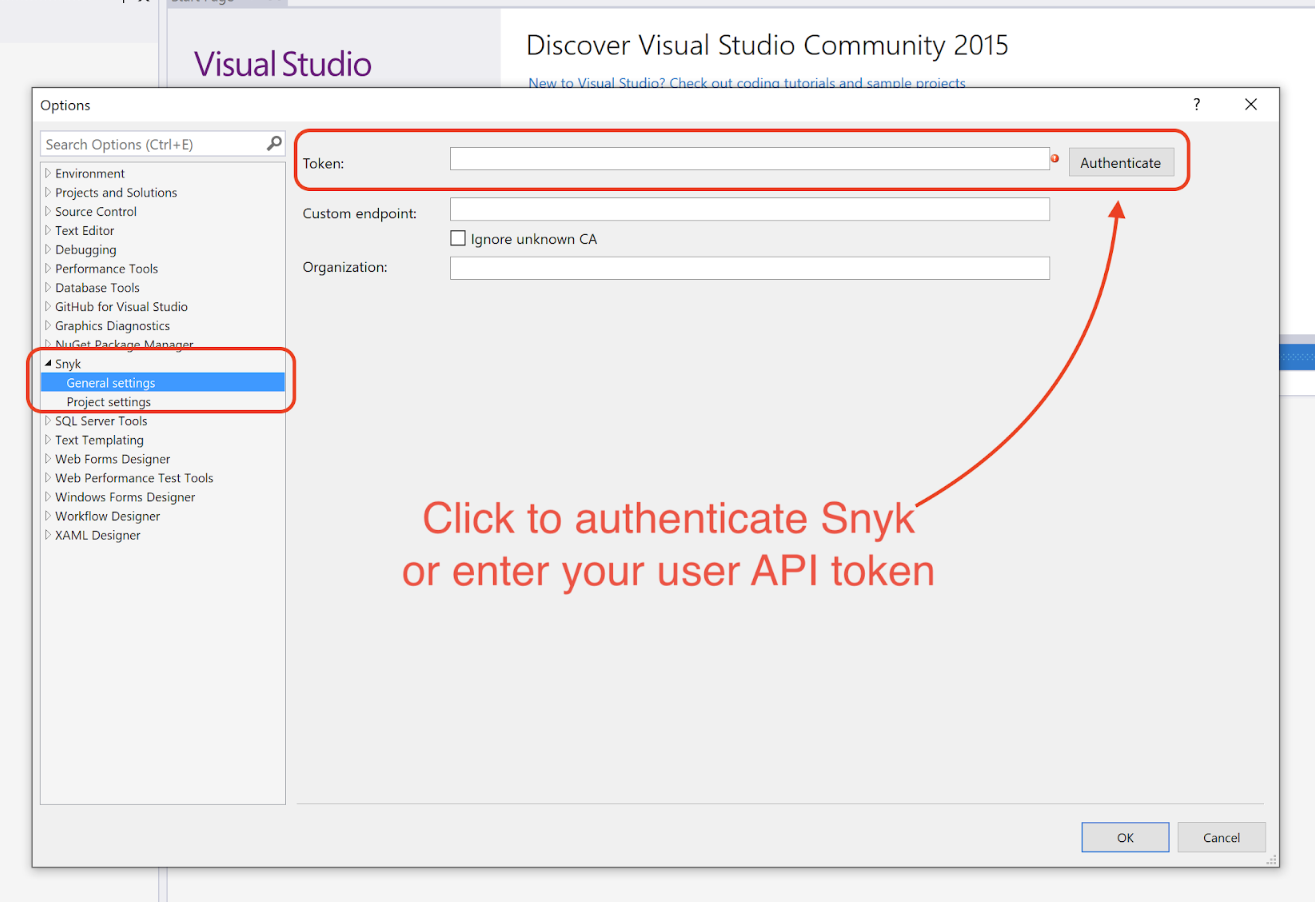Expand the Projects and Solutions node
The width and height of the screenshot is (1315, 902).
[48, 192]
